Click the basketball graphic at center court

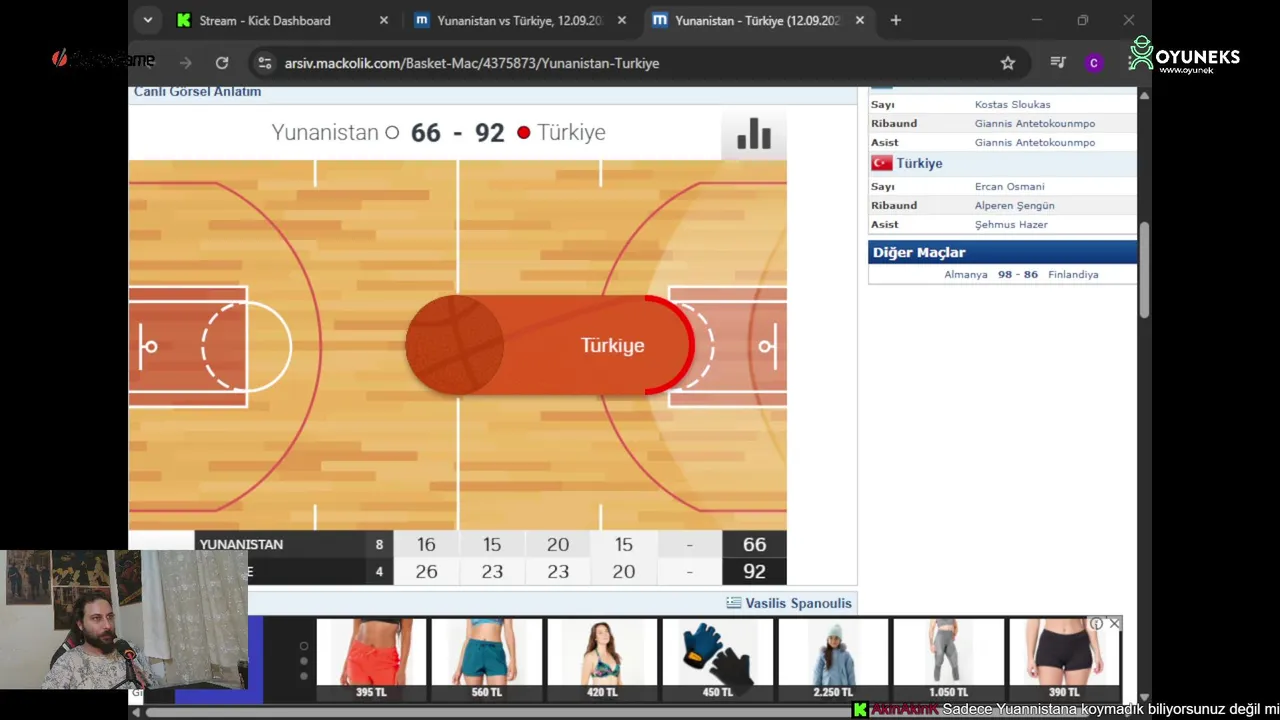pyautogui.click(x=454, y=345)
